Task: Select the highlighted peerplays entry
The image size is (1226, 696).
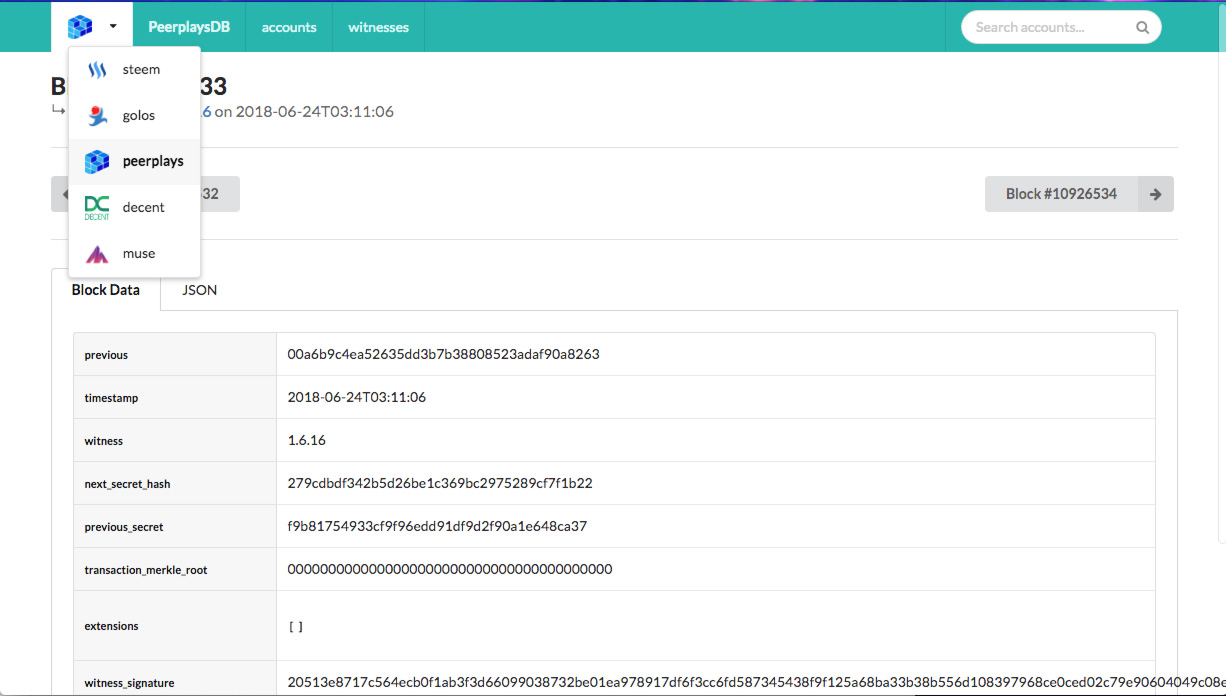Action: [135, 161]
